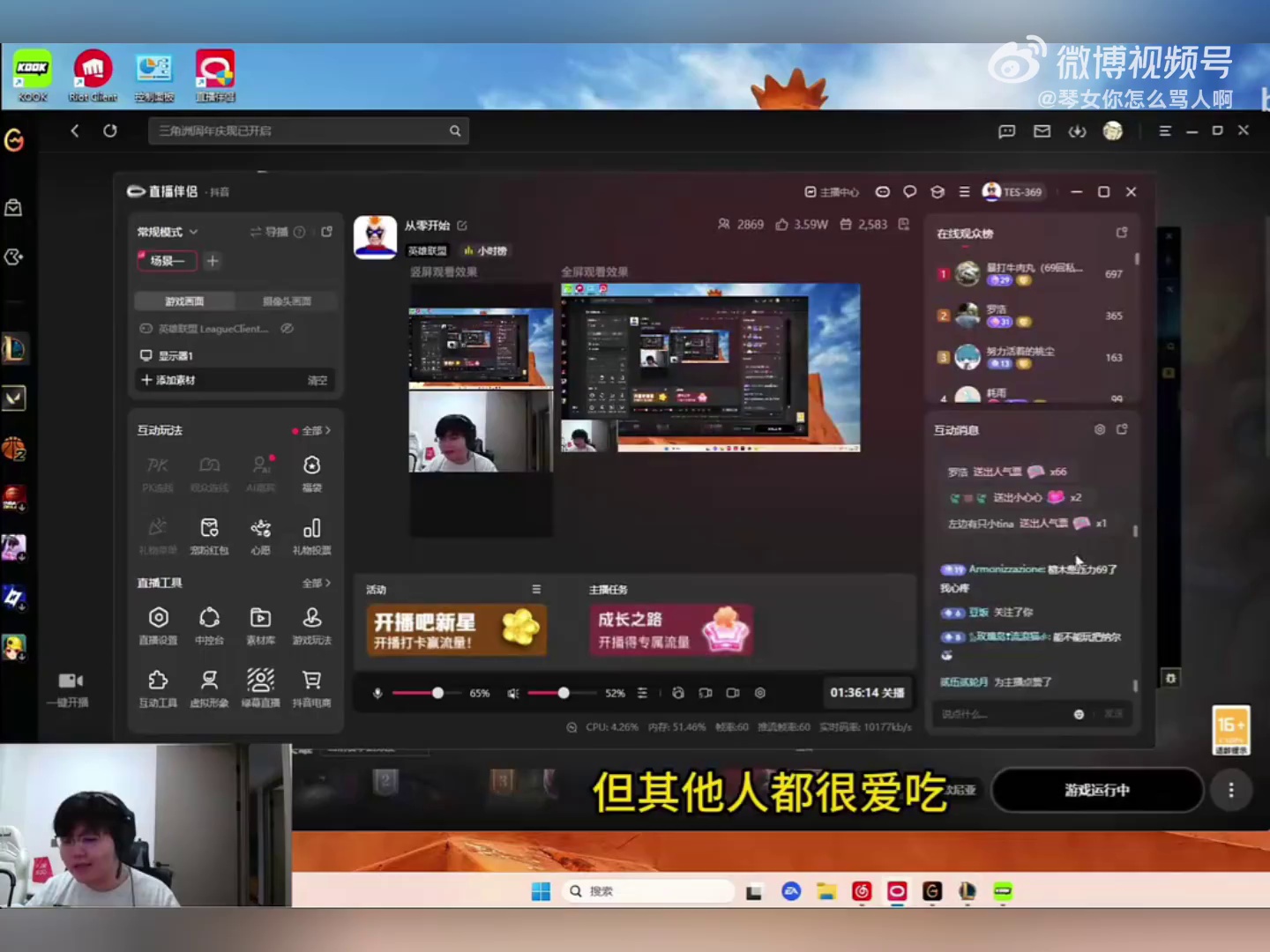Image resolution: width=1270 pixels, height=952 pixels.
Task: Mute the microphone icon
Action: click(x=377, y=693)
